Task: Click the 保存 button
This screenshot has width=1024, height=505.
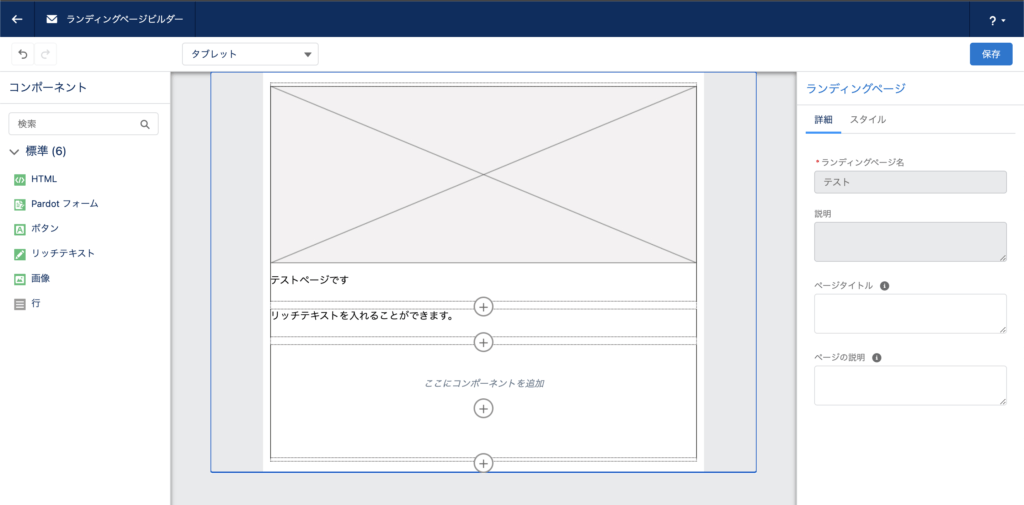Action: click(x=990, y=54)
